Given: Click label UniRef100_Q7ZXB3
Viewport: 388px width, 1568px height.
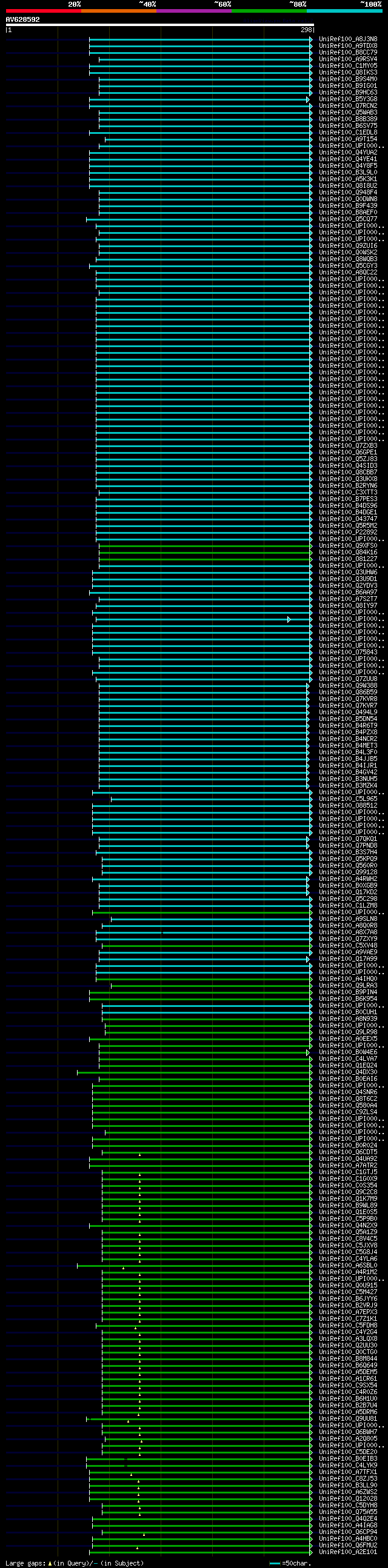Looking at the screenshot, I should click(x=348, y=446).
